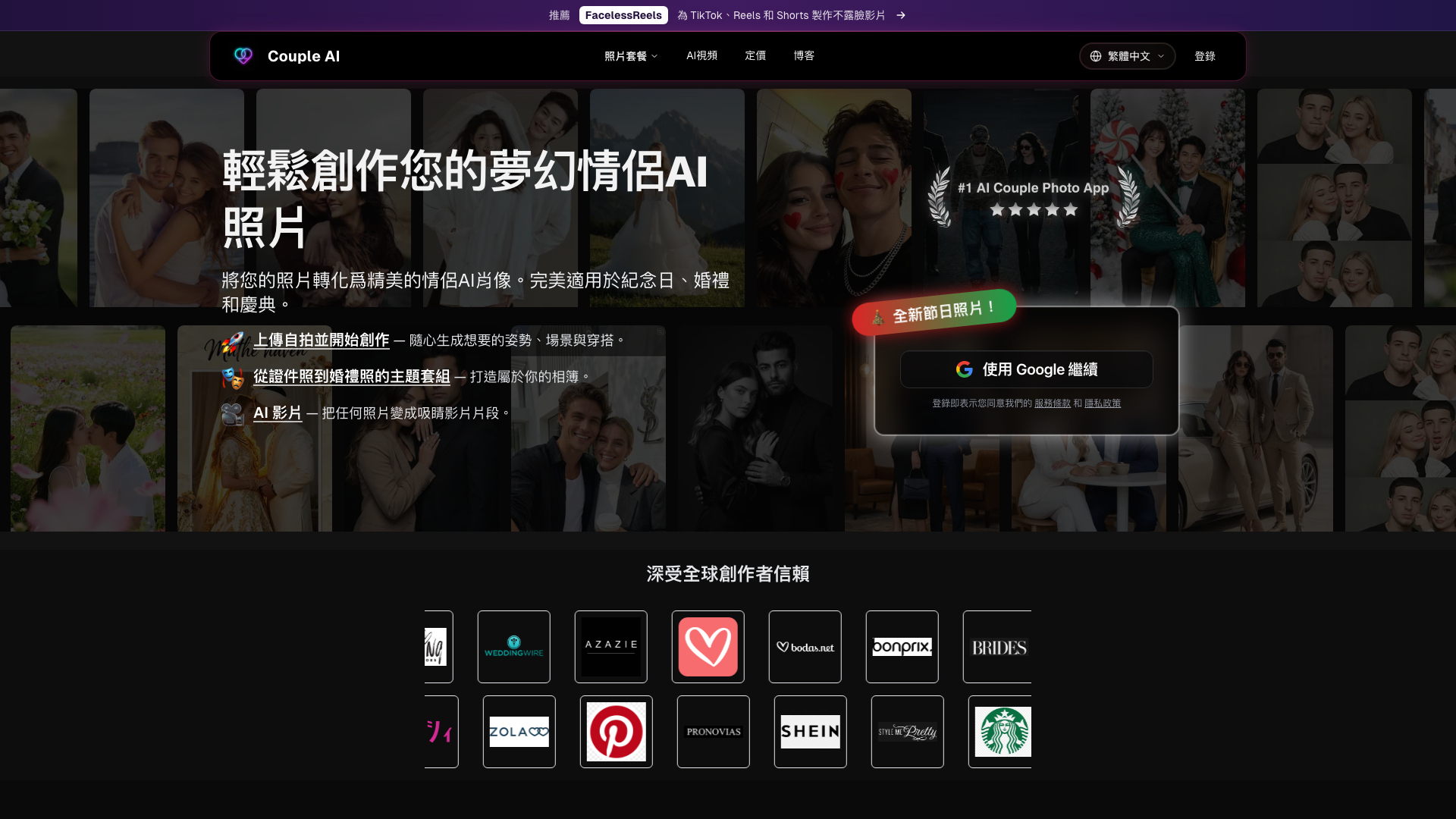
Task: Click the Google G icon on the sign-in button
Action: [x=965, y=369]
